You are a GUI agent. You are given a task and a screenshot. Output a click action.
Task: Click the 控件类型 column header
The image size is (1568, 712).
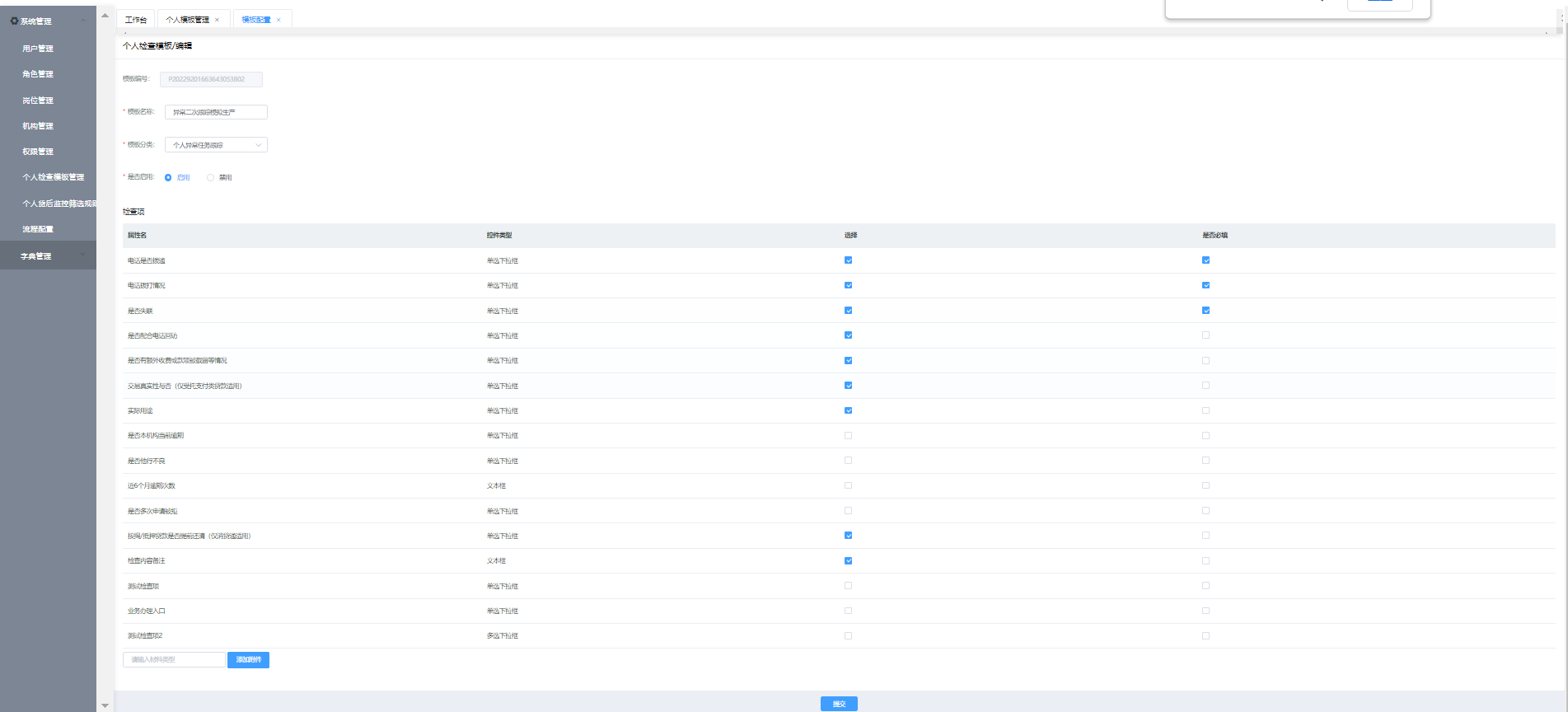pyautogui.click(x=499, y=236)
